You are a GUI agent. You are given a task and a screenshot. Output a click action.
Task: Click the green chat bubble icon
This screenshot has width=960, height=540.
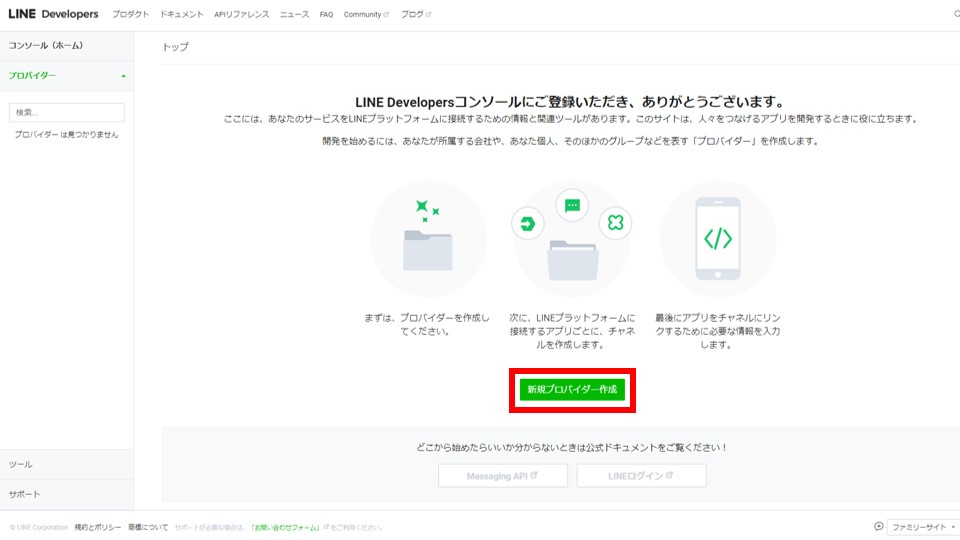pyautogui.click(x=572, y=205)
